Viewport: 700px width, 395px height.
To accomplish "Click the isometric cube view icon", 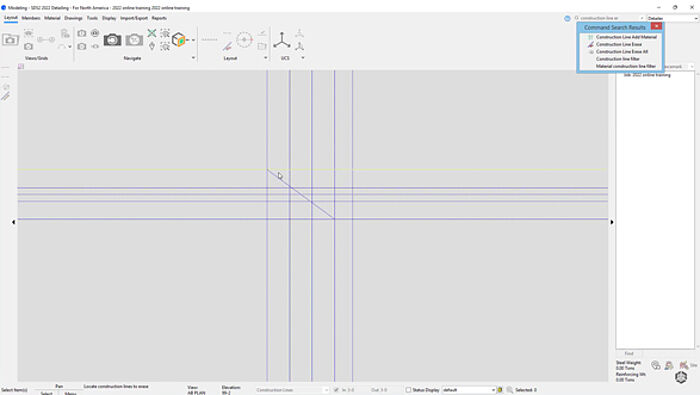I will click(x=179, y=40).
